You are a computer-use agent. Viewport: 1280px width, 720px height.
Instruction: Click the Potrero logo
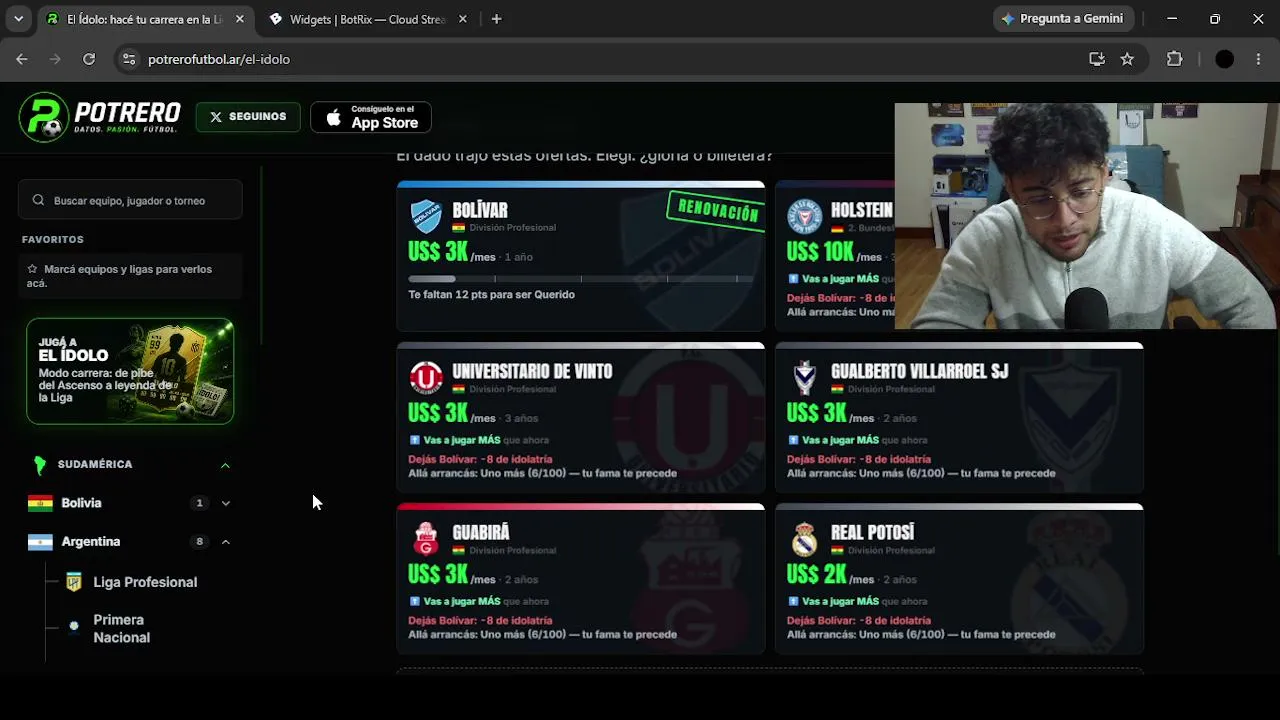pyautogui.click(x=100, y=117)
